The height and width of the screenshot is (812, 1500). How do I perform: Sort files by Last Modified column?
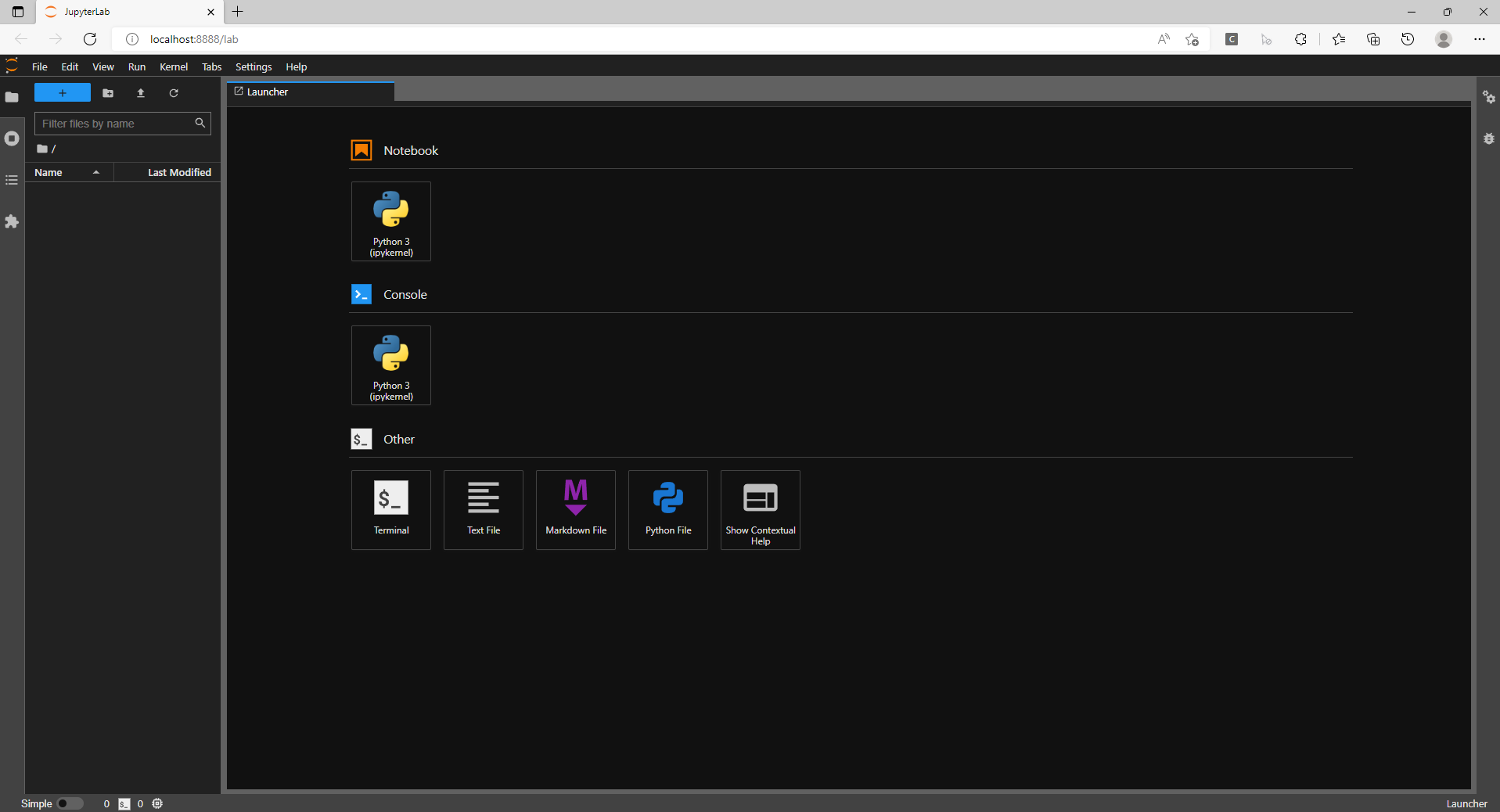tap(167, 172)
